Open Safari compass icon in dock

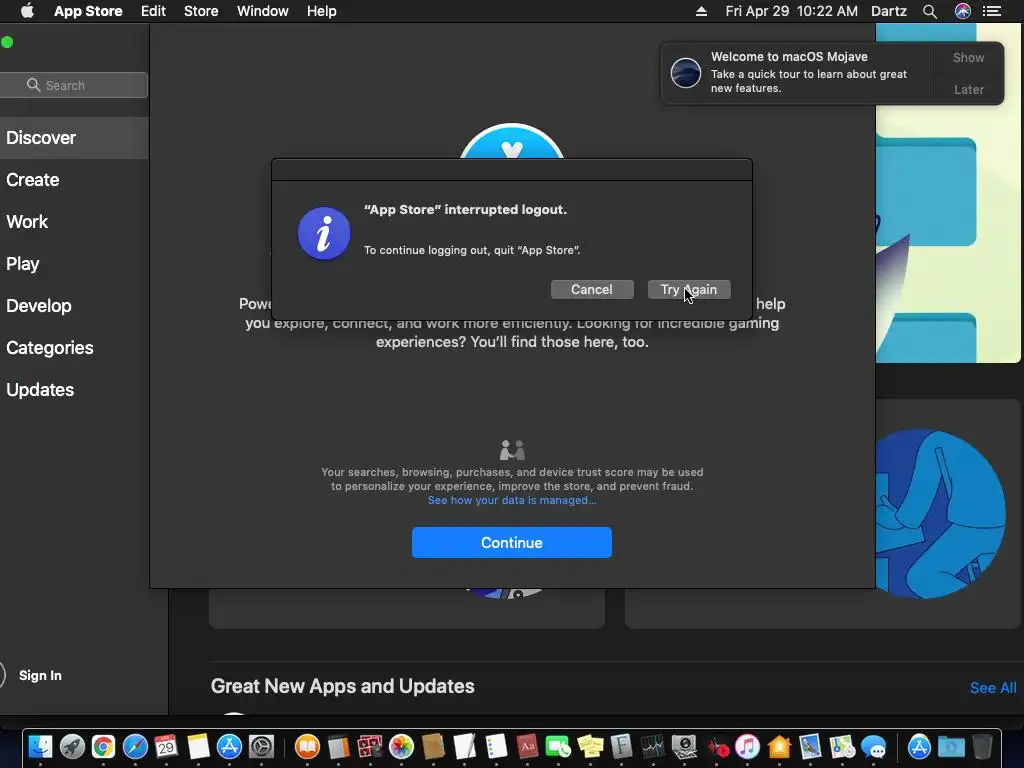[x=135, y=746]
